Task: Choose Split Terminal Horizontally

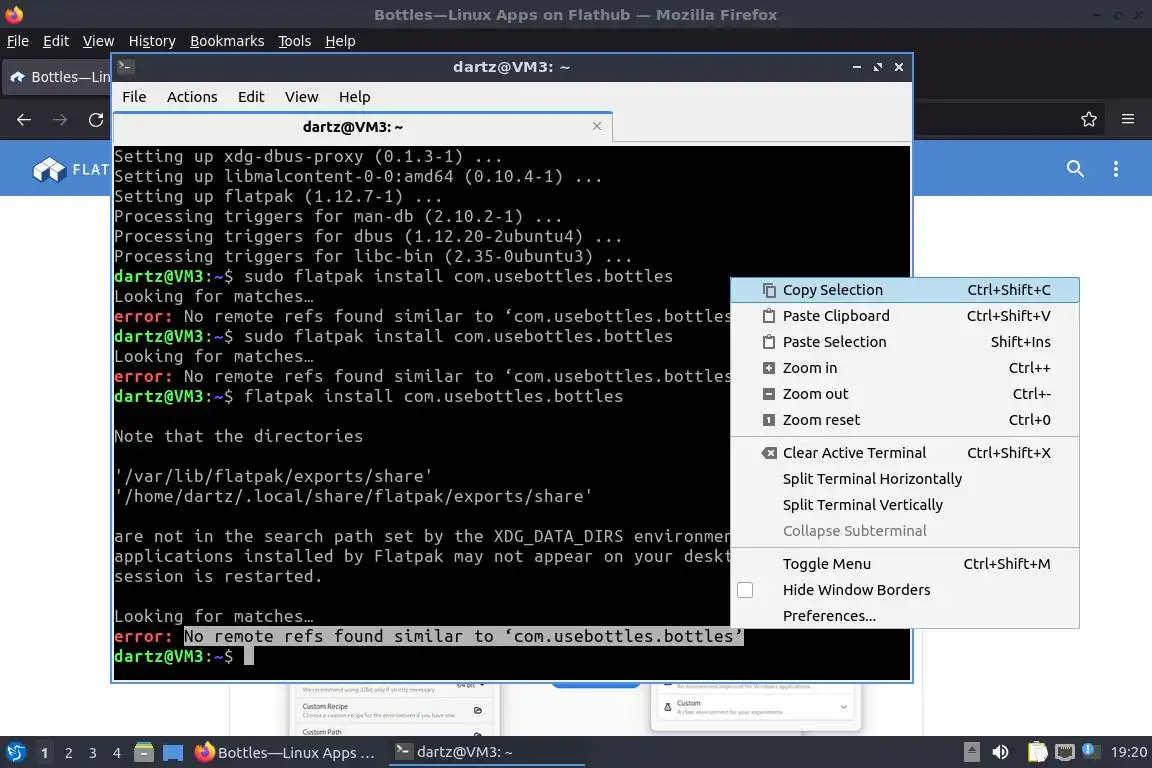Action: [904, 479]
